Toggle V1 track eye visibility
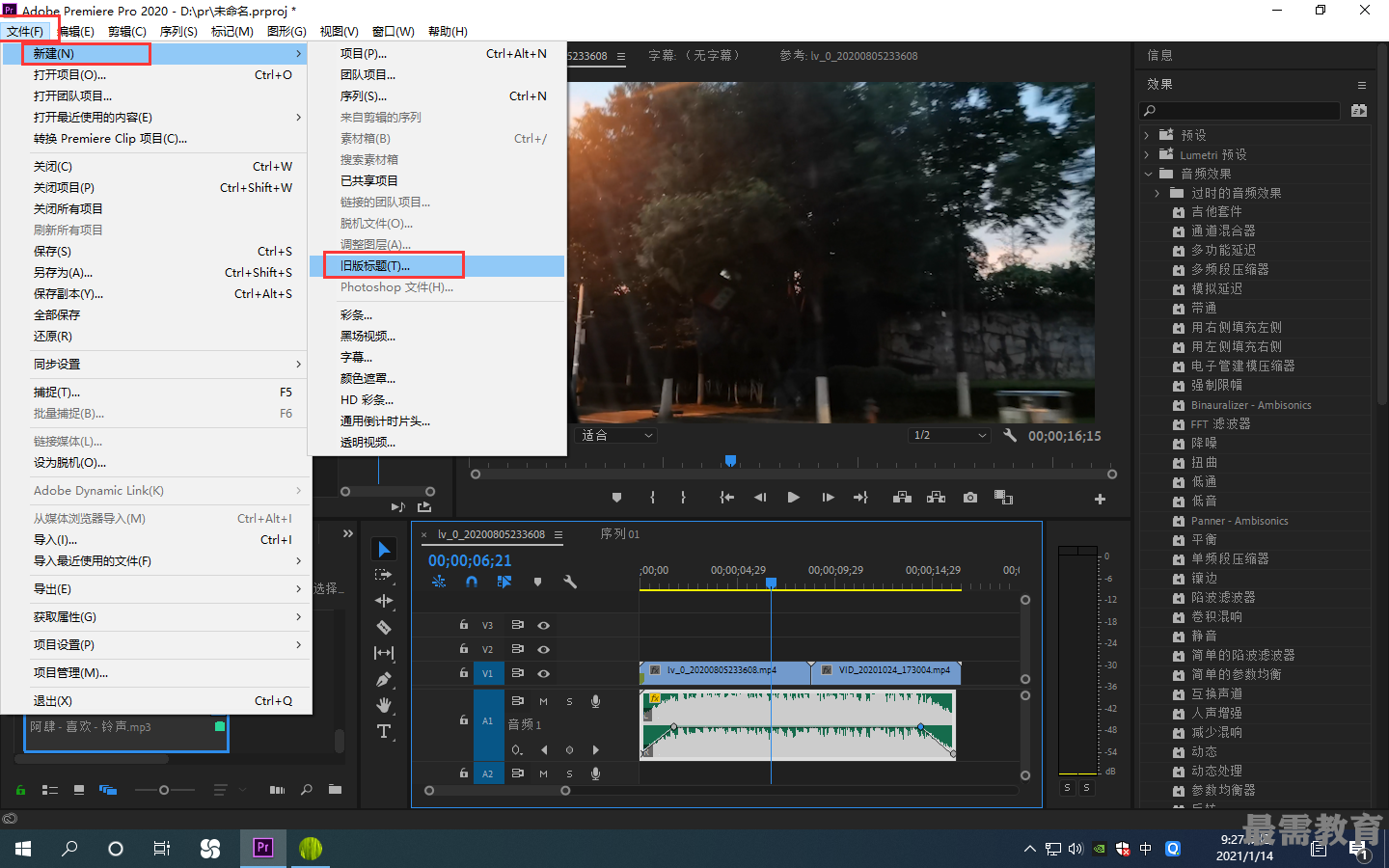This screenshot has height=868, width=1389. [x=543, y=673]
